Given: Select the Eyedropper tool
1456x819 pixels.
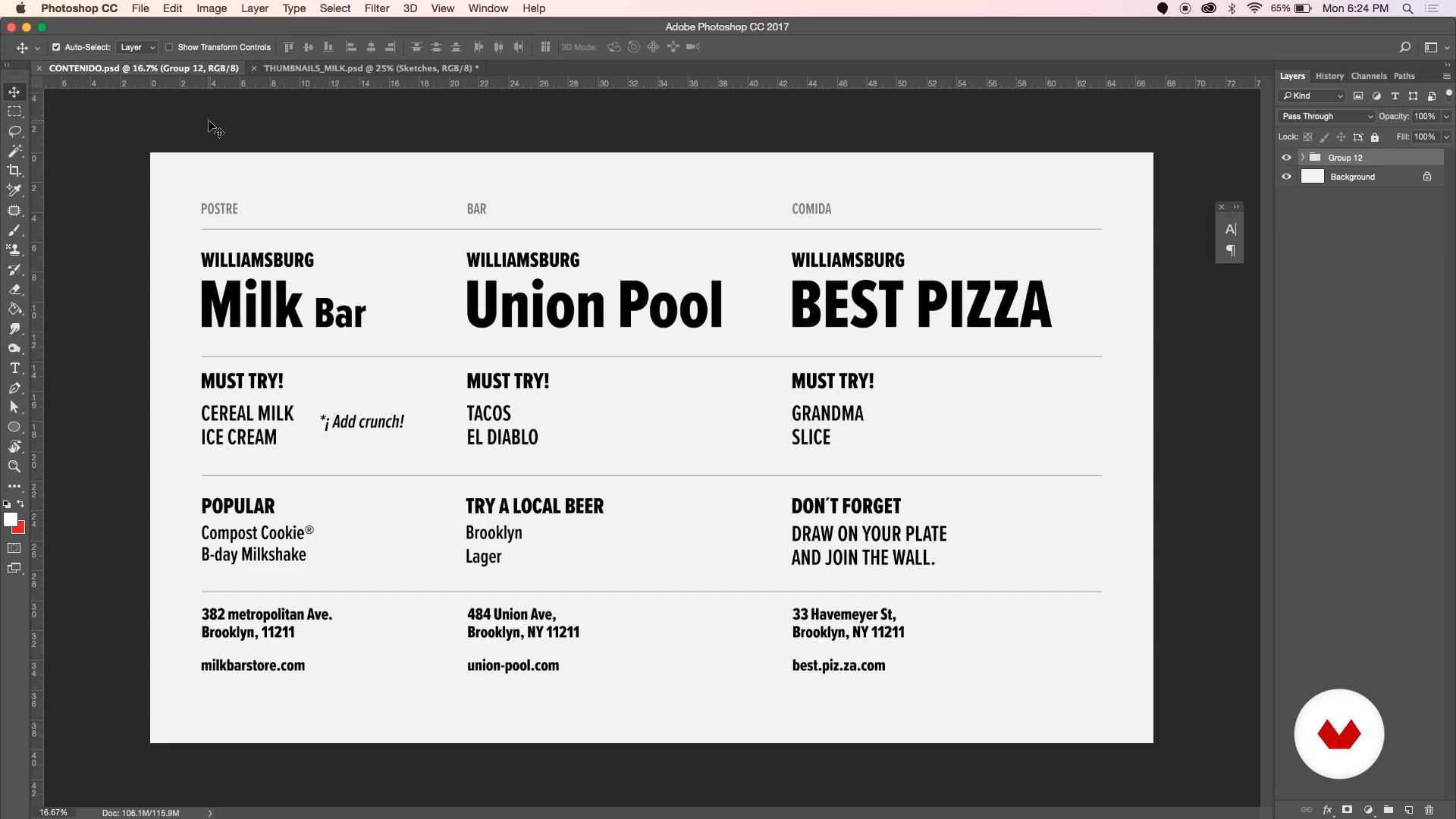Looking at the screenshot, I should [x=14, y=190].
